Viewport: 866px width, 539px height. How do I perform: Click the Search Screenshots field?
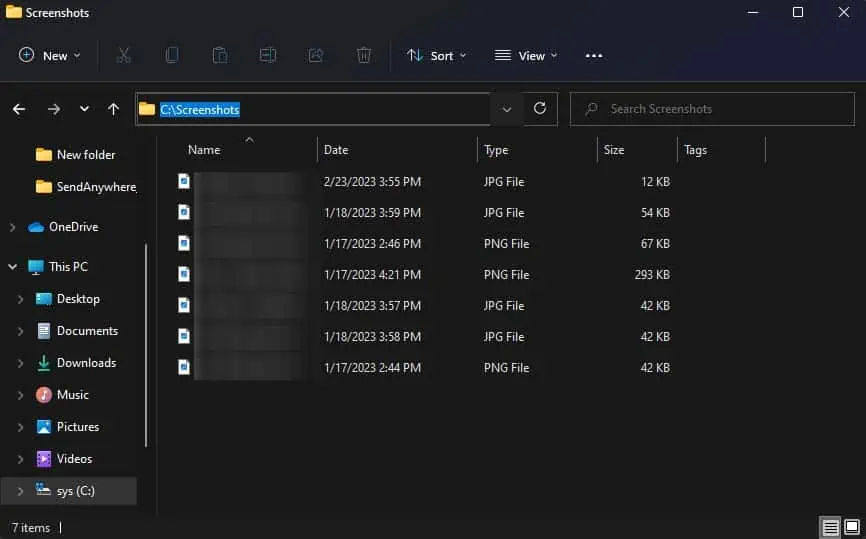click(x=712, y=109)
